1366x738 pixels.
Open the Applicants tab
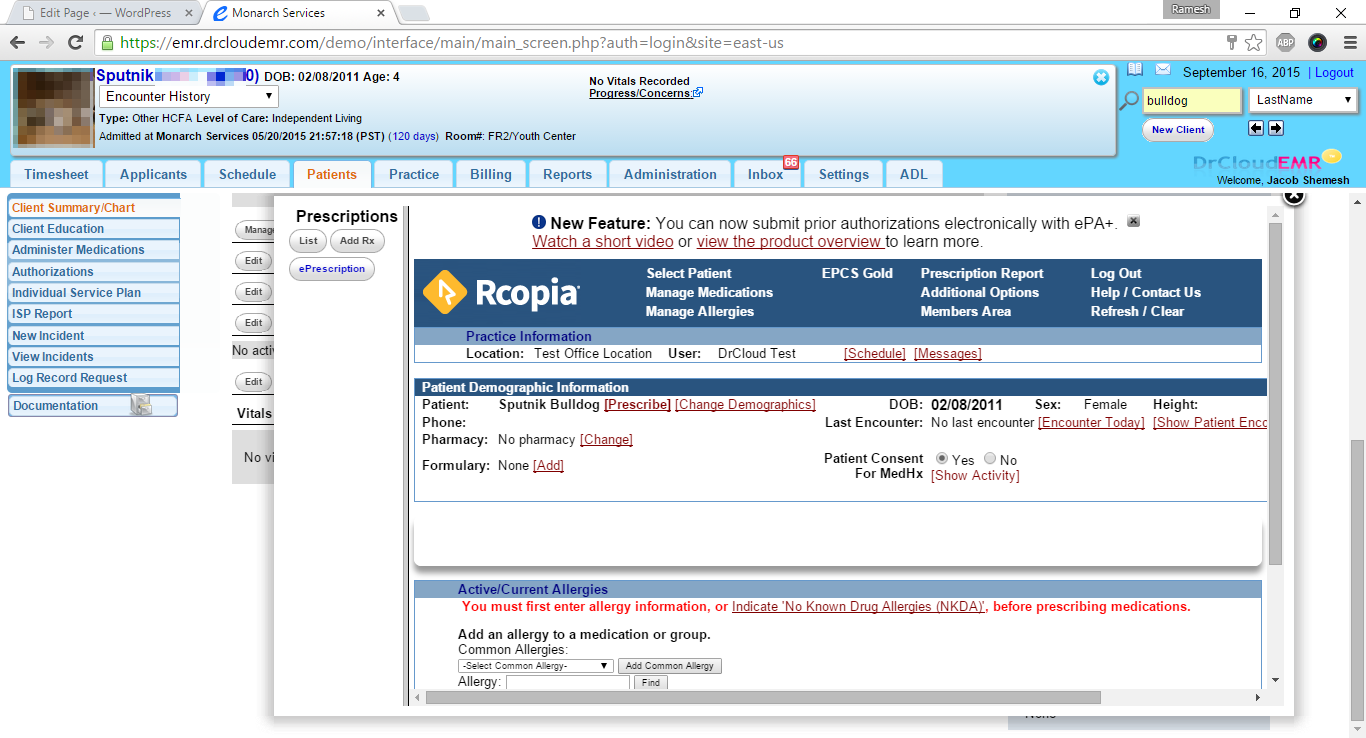tap(153, 174)
